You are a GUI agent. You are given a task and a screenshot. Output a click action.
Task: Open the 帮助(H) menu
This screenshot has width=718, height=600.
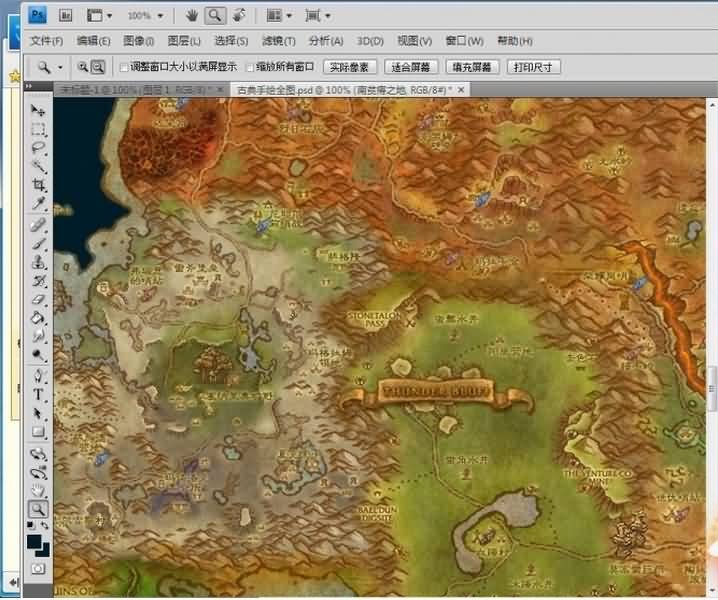coord(515,41)
